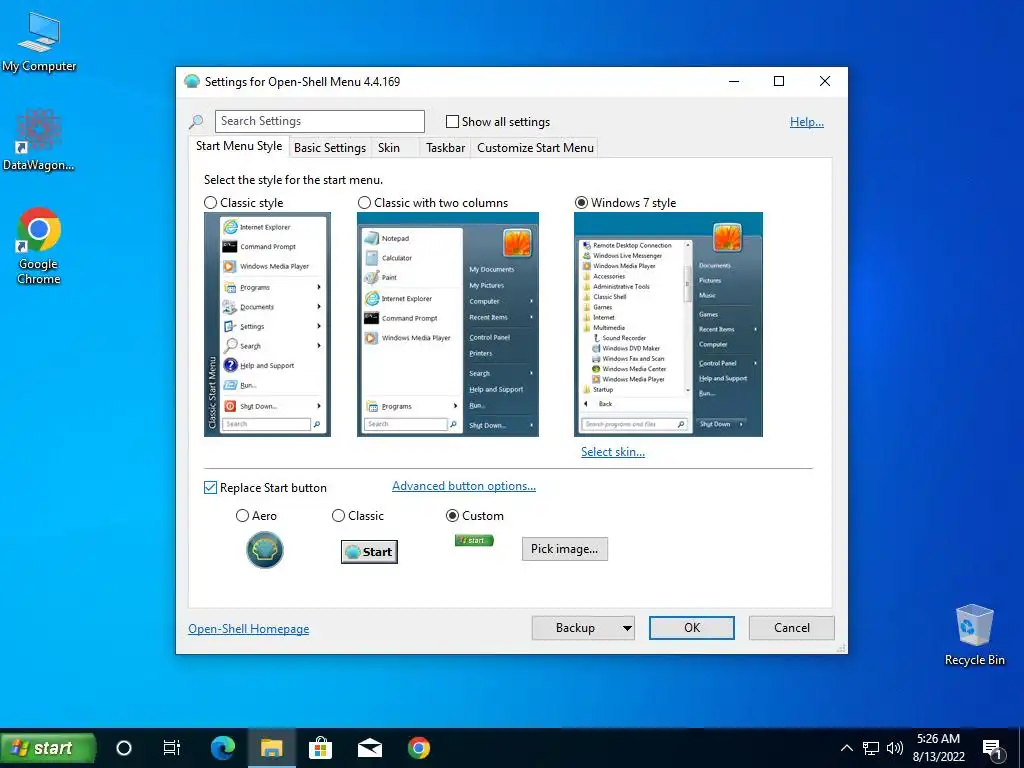This screenshot has width=1024, height=768.
Task: Focus the Search Settings input field
Action: pos(319,121)
